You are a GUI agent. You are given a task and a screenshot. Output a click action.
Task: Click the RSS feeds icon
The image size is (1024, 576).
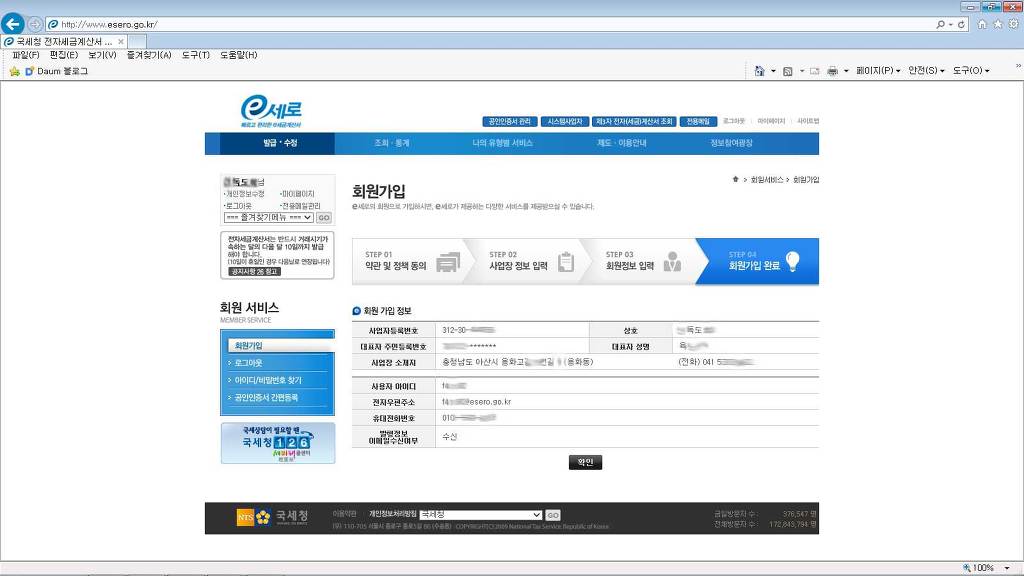pyautogui.click(x=788, y=71)
